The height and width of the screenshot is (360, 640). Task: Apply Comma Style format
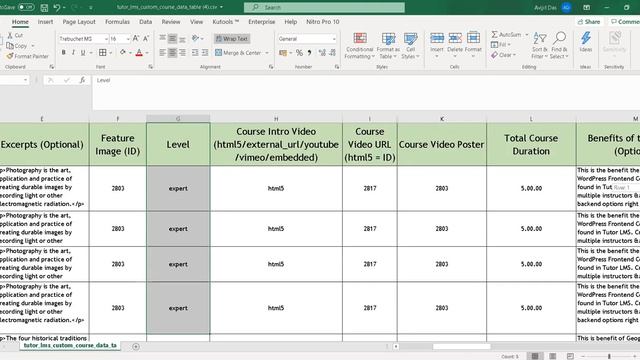tap(309, 53)
